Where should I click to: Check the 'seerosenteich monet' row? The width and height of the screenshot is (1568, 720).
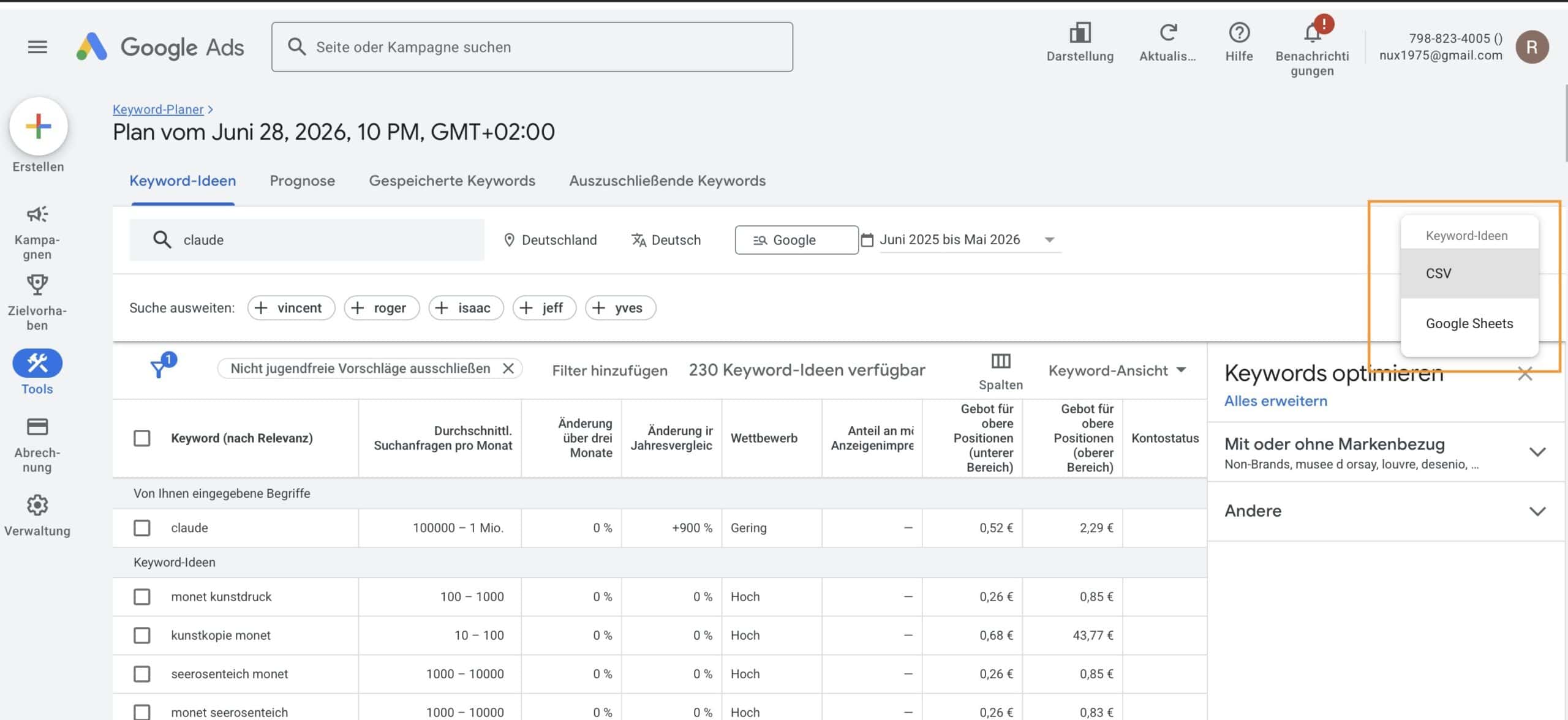142,674
